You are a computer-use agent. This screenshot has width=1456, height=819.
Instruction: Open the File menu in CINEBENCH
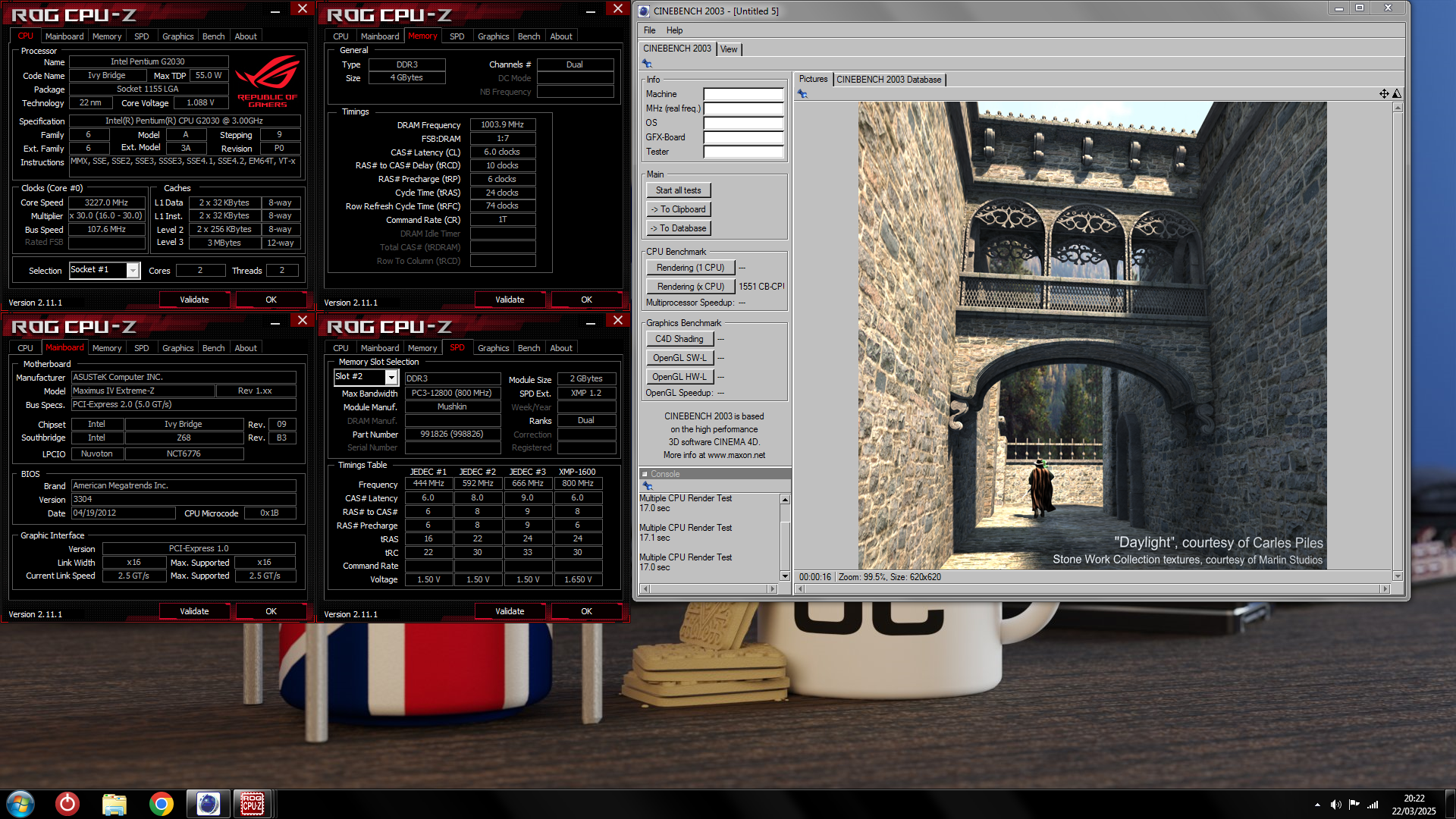coord(649,30)
